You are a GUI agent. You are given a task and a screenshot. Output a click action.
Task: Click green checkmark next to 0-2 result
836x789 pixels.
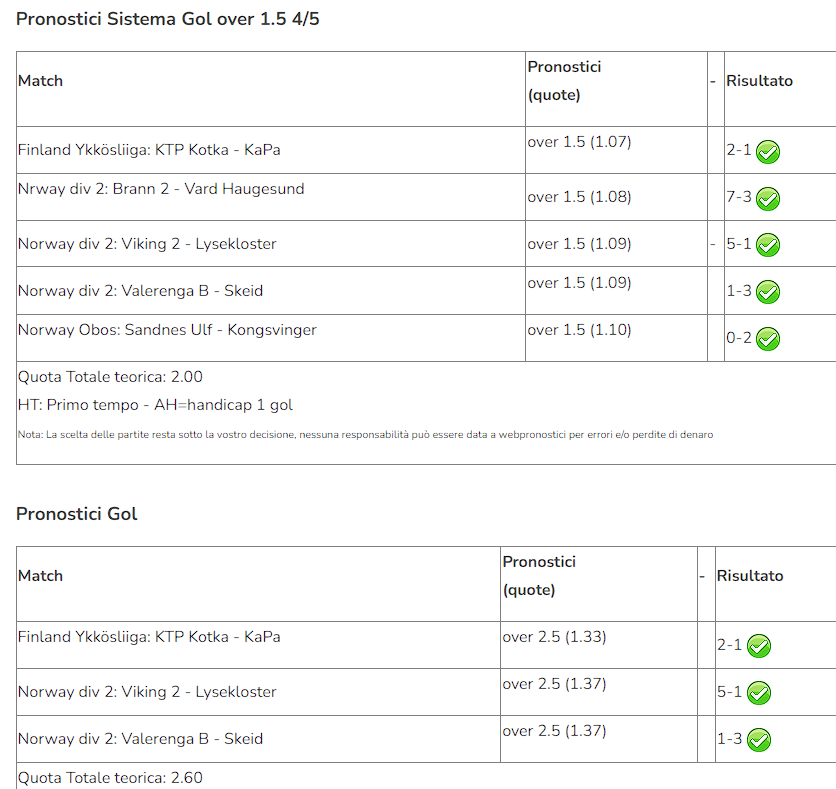point(768,339)
